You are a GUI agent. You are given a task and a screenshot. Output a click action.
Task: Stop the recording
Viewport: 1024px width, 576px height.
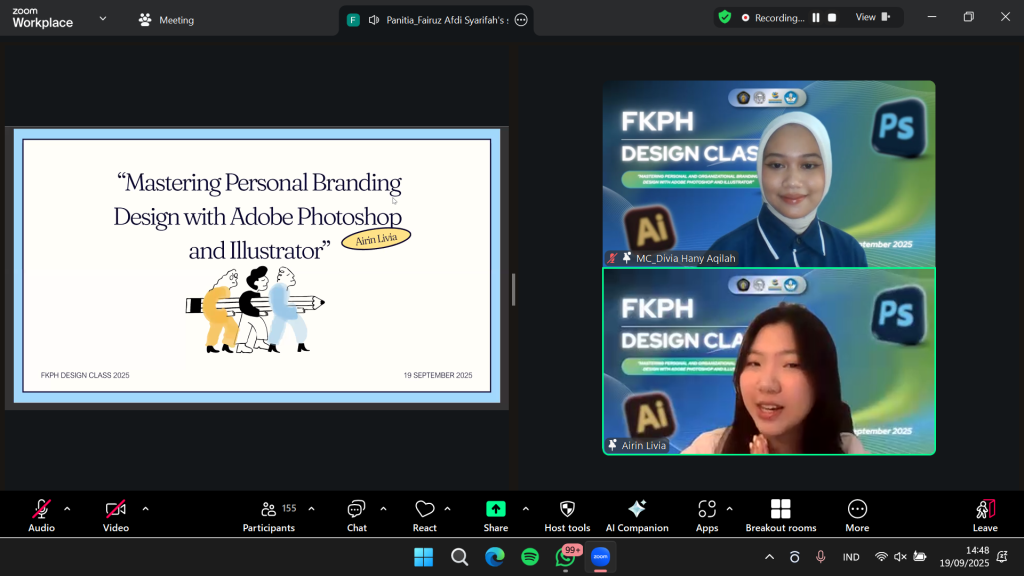[x=832, y=18]
